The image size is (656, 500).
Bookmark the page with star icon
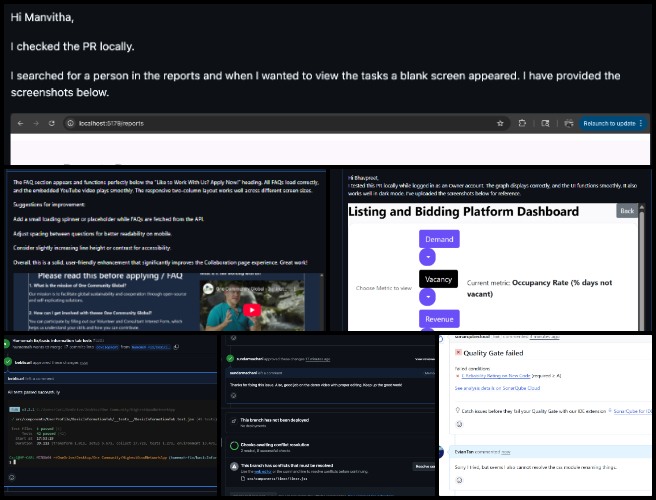(500, 123)
